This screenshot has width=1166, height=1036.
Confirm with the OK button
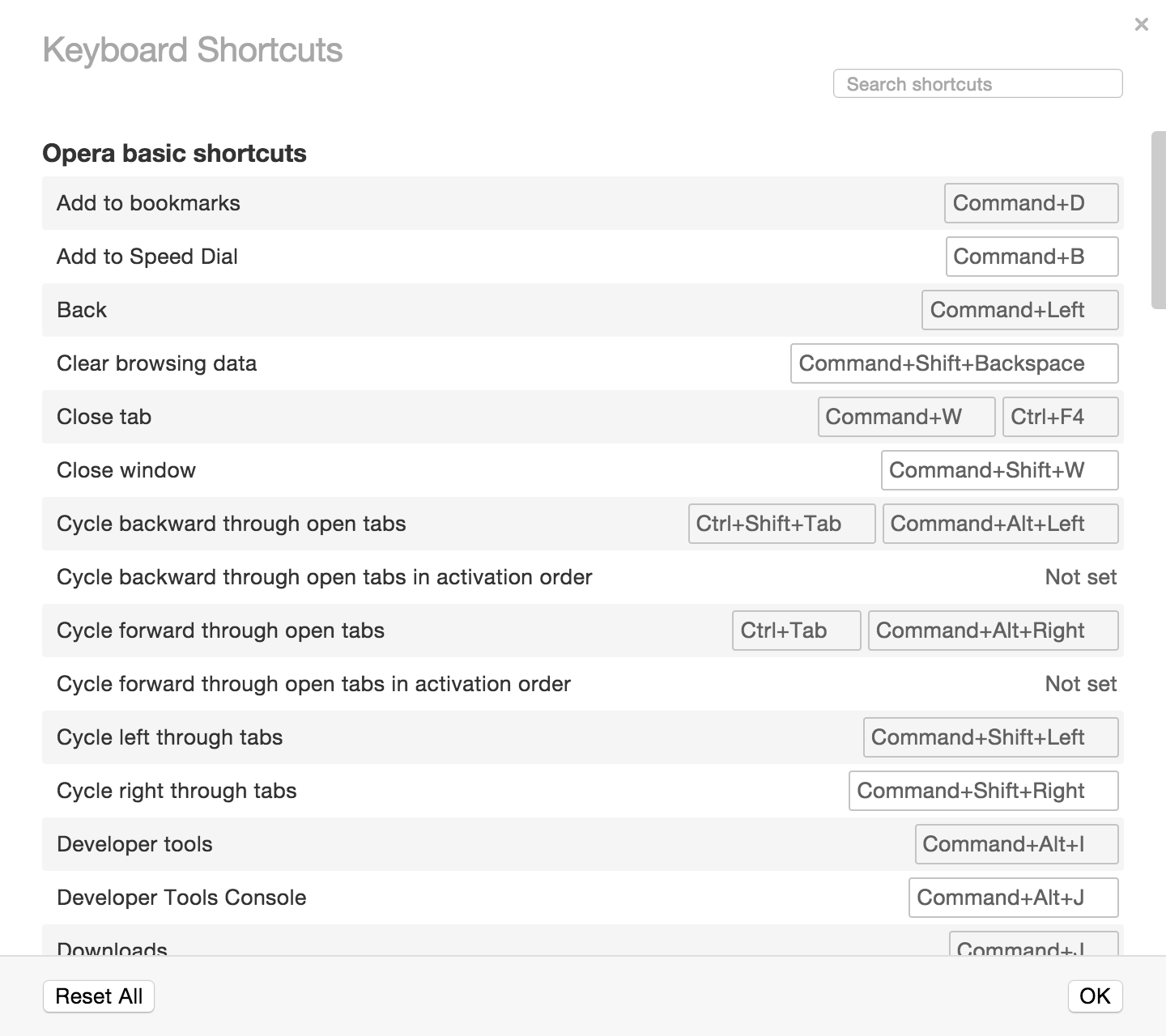(1095, 996)
